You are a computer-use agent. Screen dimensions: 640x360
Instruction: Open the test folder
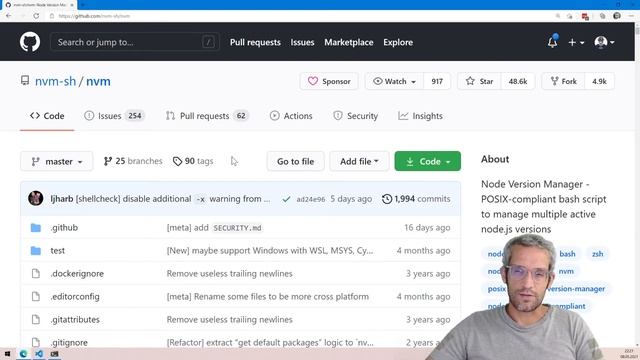(x=58, y=251)
